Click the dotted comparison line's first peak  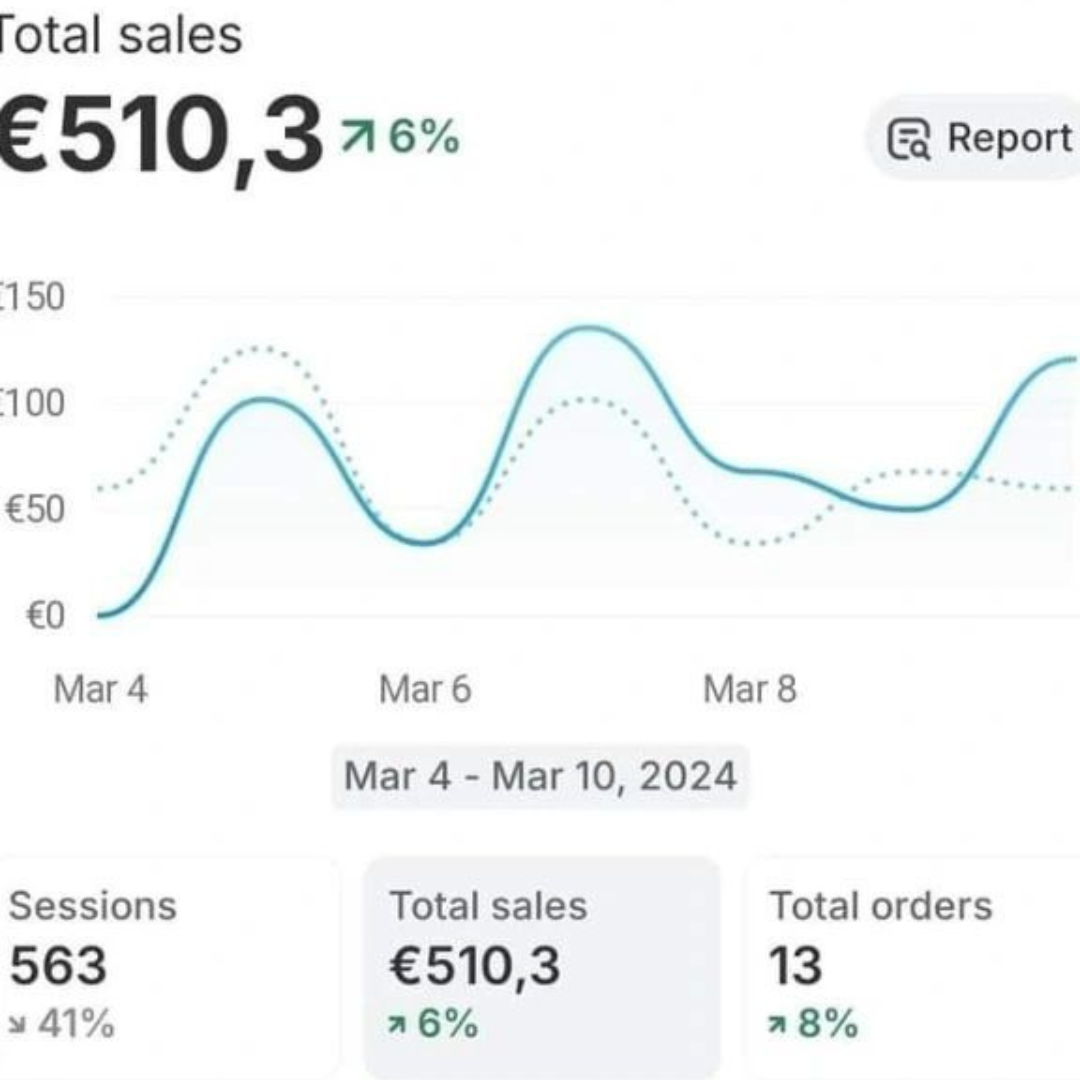pos(263,348)
